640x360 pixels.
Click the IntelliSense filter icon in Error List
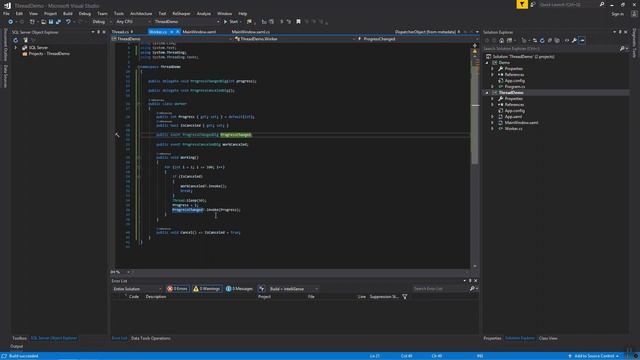coord(262,289)
